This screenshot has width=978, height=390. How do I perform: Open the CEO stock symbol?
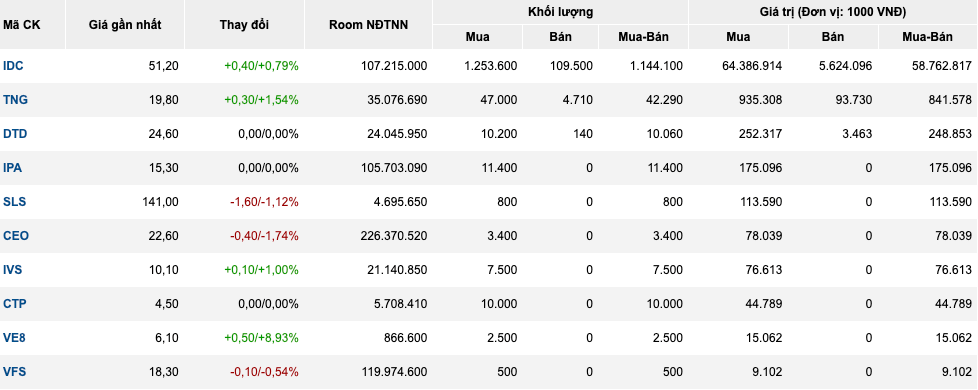pos(16,236)
